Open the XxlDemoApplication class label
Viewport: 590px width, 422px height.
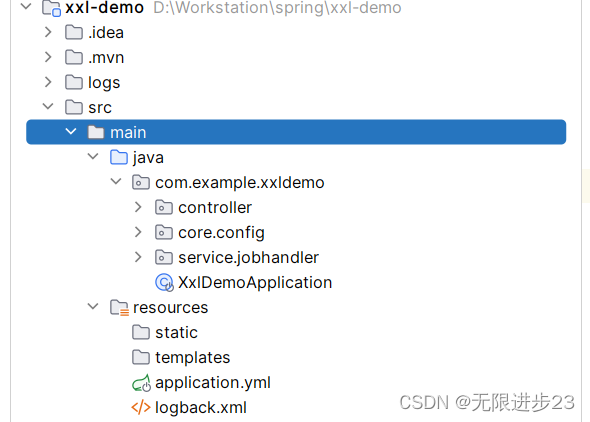tap(255, 283)
